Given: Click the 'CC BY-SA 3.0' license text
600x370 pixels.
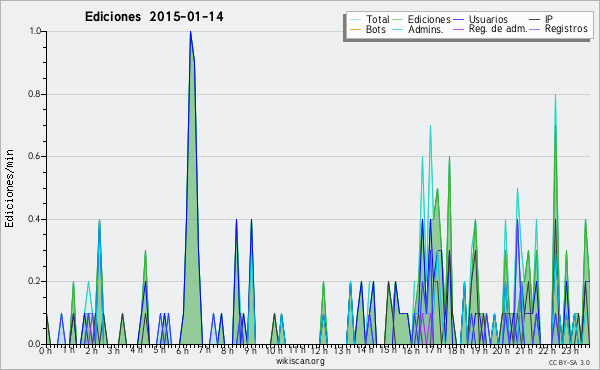Looking at the screenshot, I should click(569, 363).
